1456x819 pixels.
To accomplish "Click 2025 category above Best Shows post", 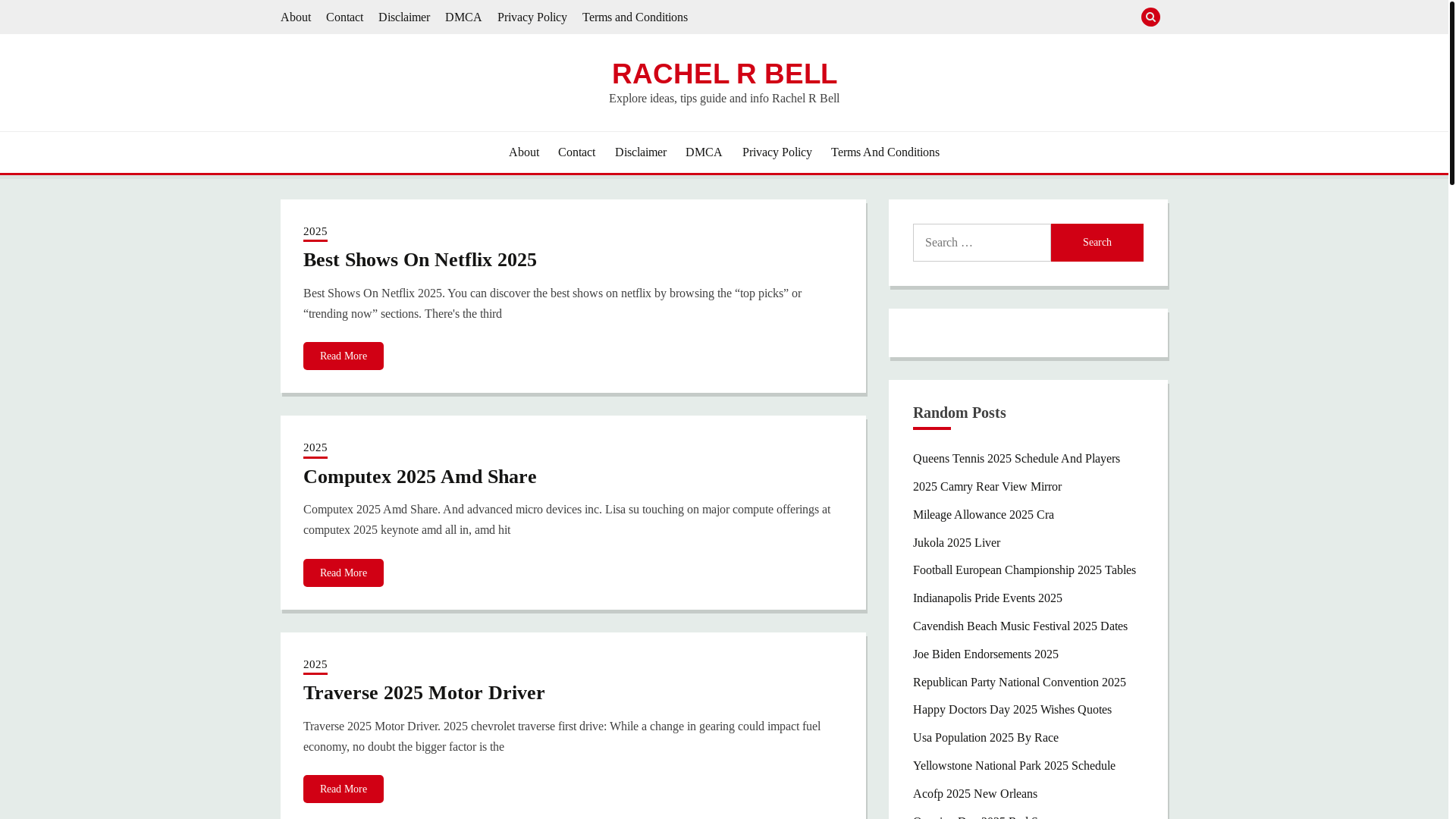I will coord(315,232).
